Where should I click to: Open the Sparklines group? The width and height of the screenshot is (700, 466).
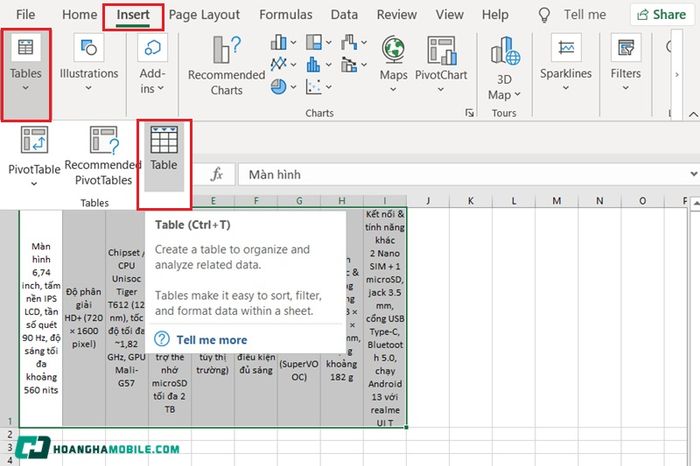pyautogui.click(x=566, y=62)
